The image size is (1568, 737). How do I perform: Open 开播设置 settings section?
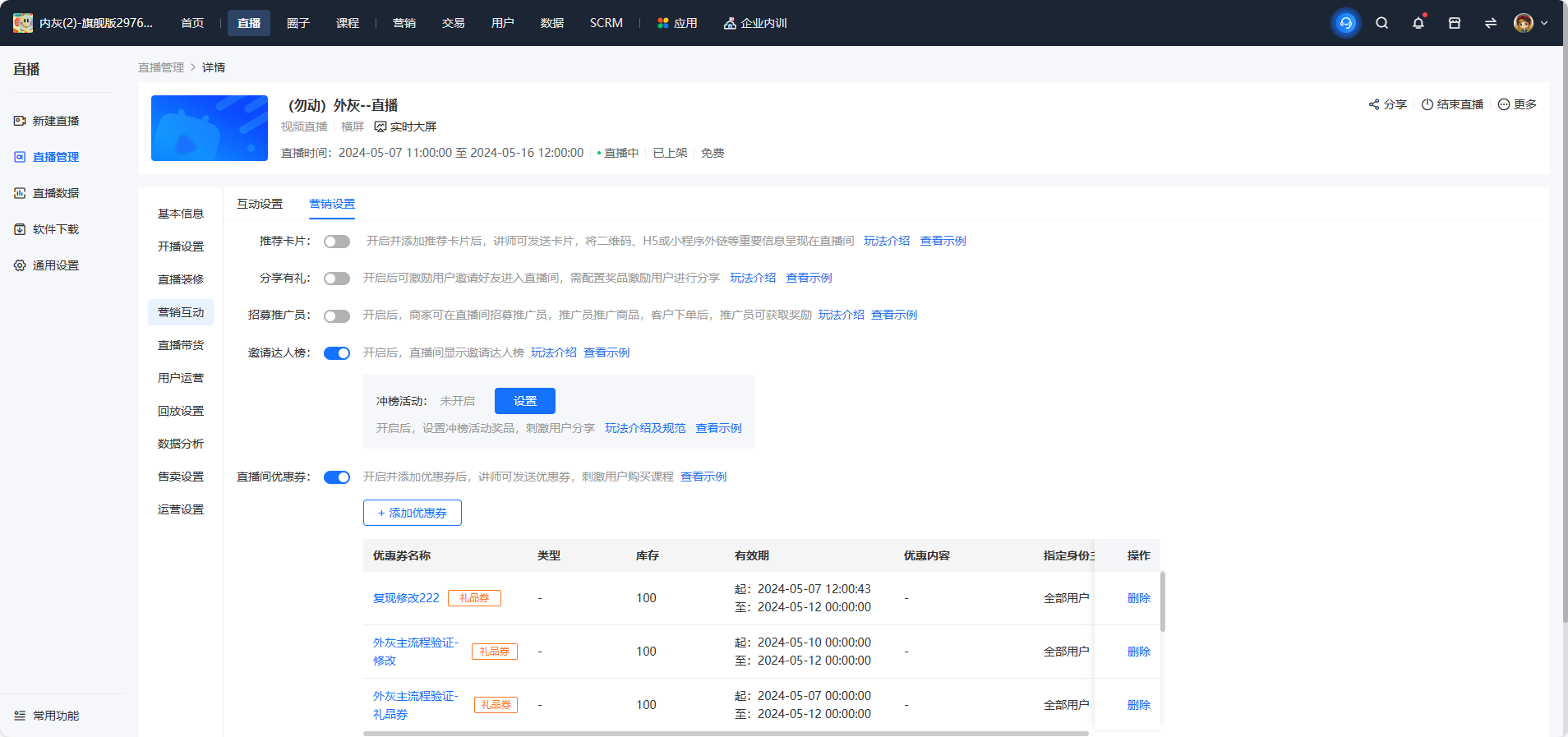pos(181,246)
